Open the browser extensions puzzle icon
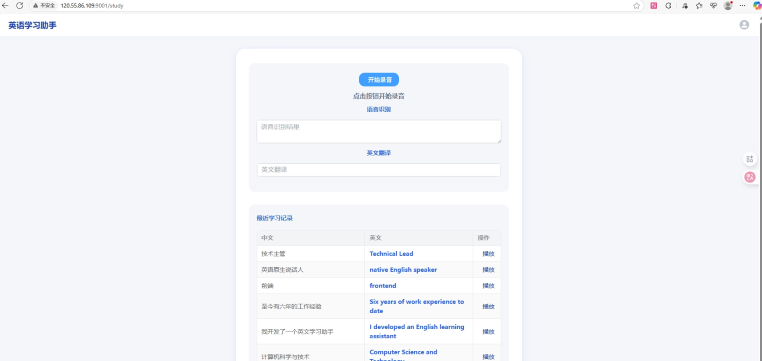This screenshot has width=762, height=361. click(668, 6)
